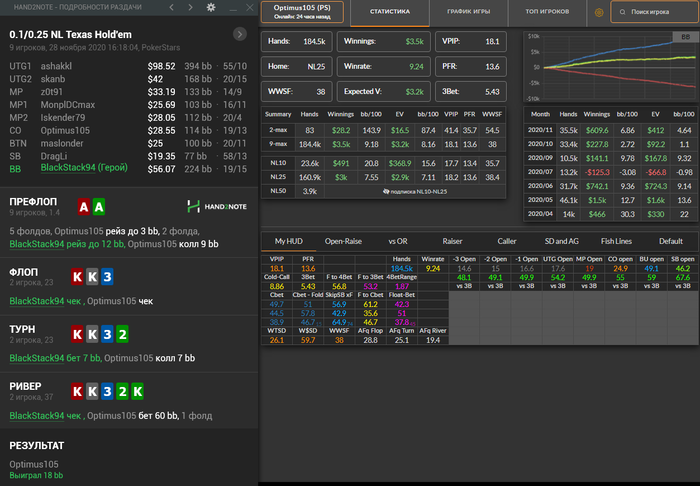Click the winnings graph thumbnail
Image resolution: width=700 pixels, height=486 pixels.
pos(610,67)
